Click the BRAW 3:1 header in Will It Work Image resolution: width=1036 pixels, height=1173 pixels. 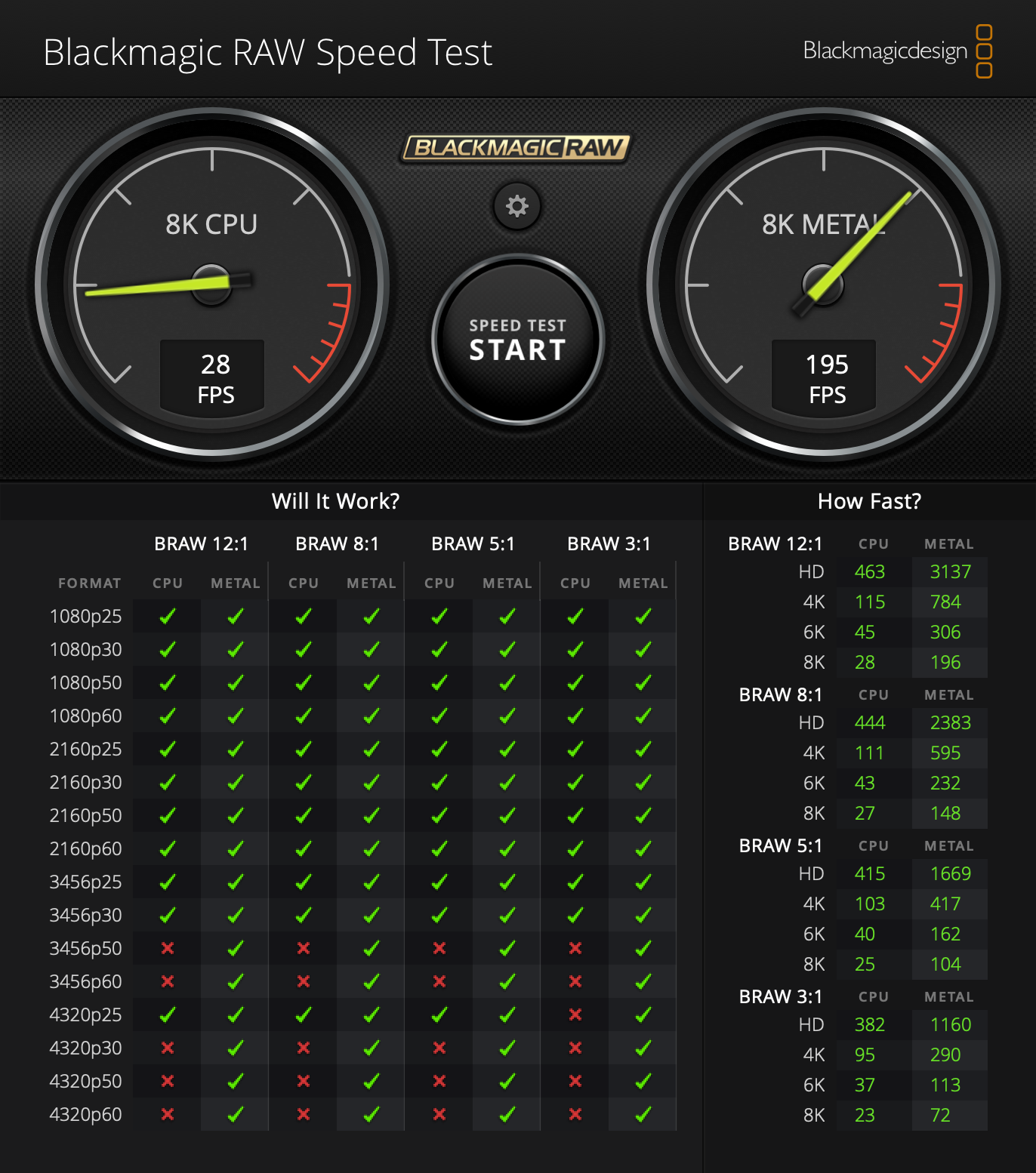click(x=609, y=544)
